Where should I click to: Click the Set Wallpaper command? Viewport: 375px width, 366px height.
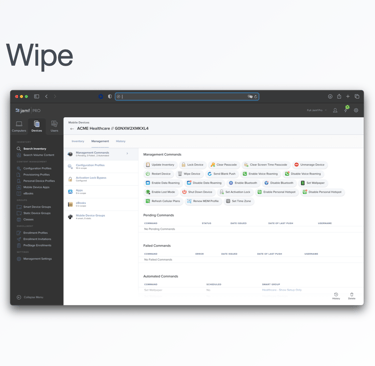click(x=313, y=183)
